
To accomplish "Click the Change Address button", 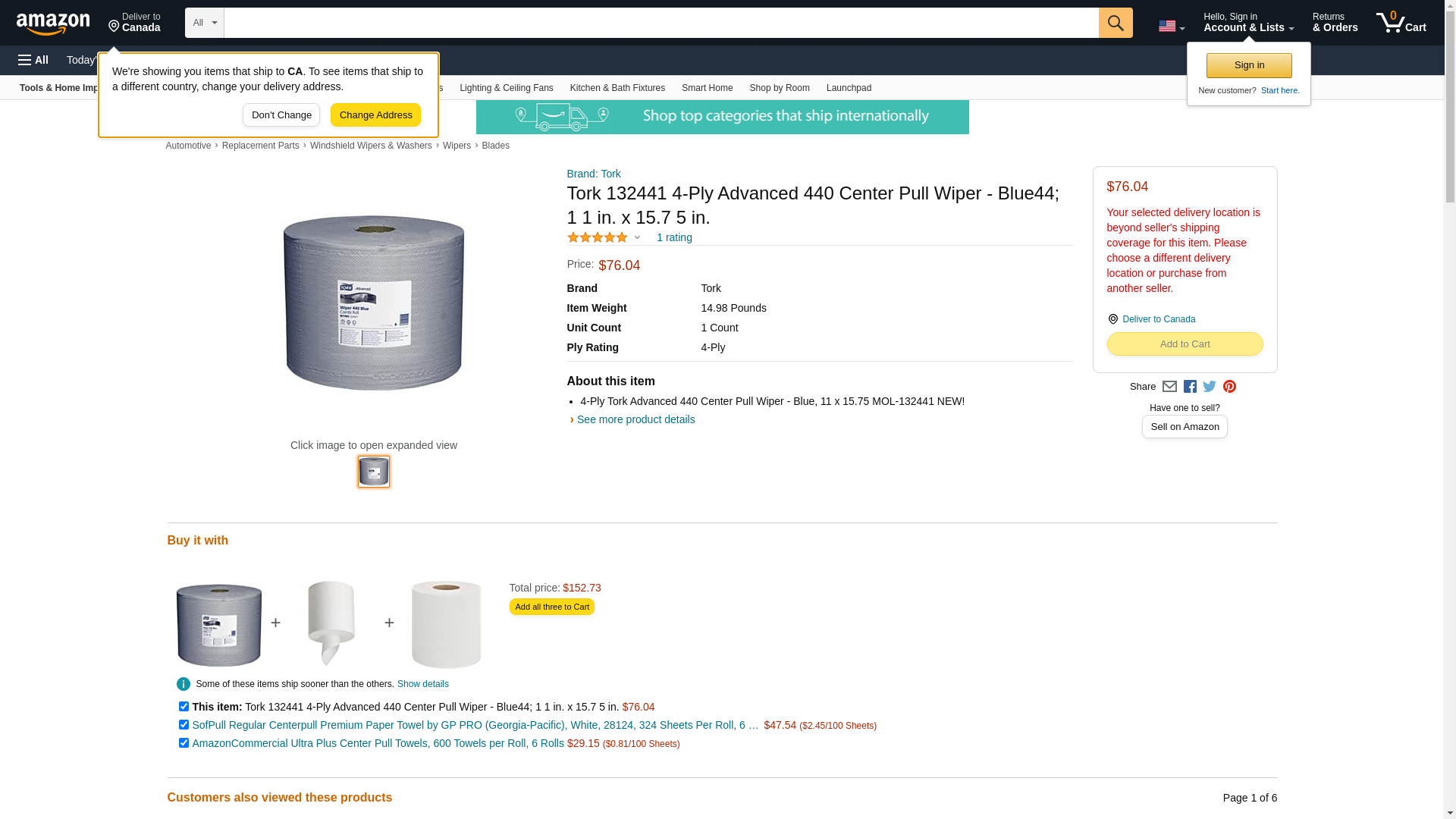I will coord(375,115).
